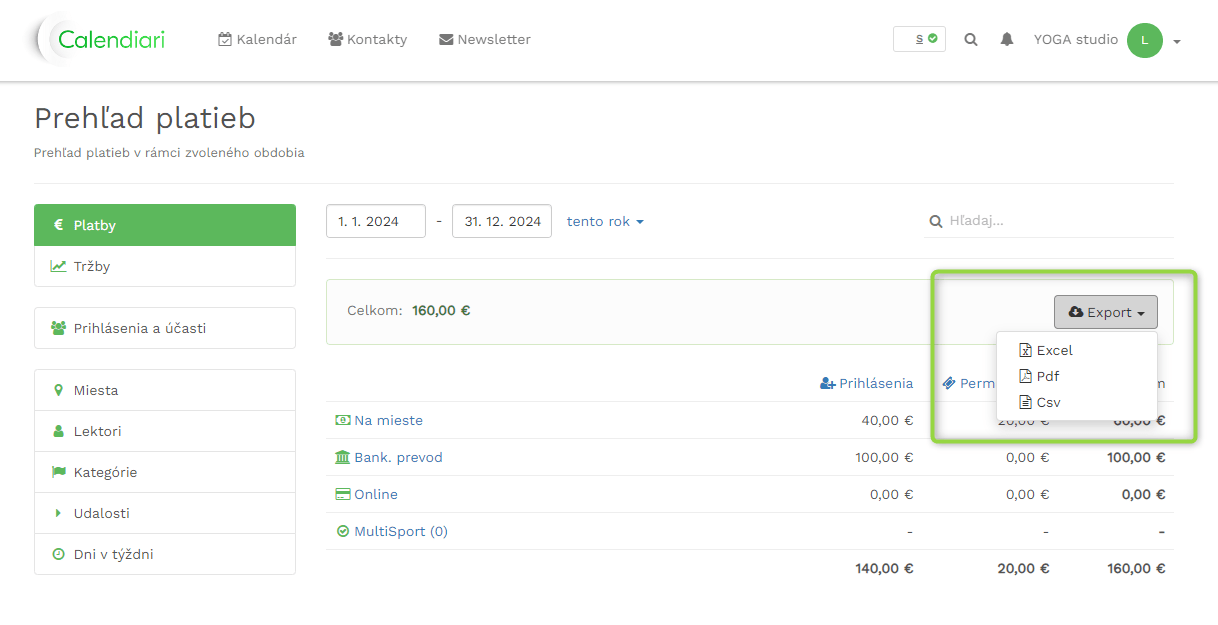Viewport: 1218px width, 625px height.
Task: Click the envelope icon beside Newsletter
Action: 446,40
